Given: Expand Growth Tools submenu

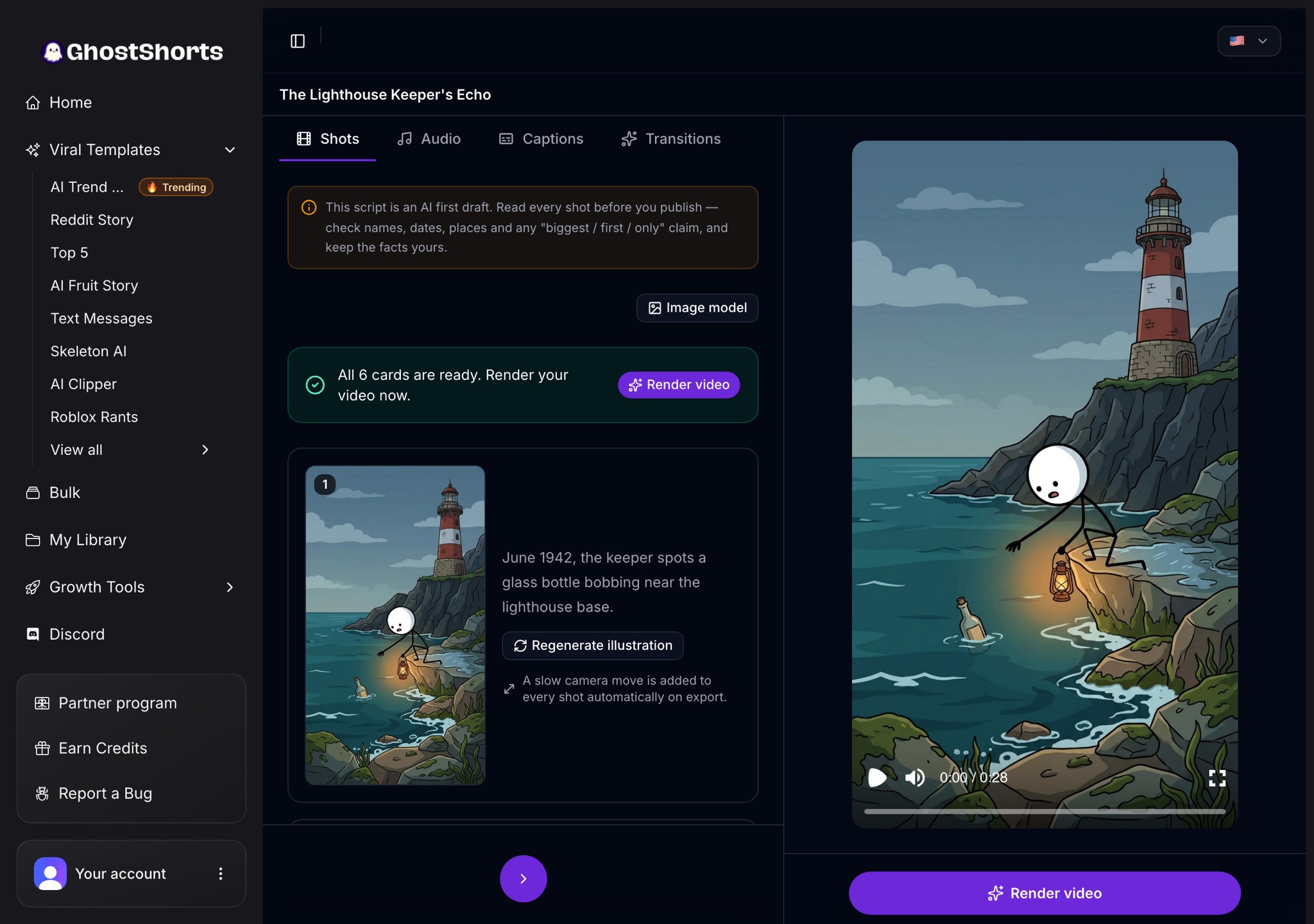Looking at the screenshot, I should 230,587.
